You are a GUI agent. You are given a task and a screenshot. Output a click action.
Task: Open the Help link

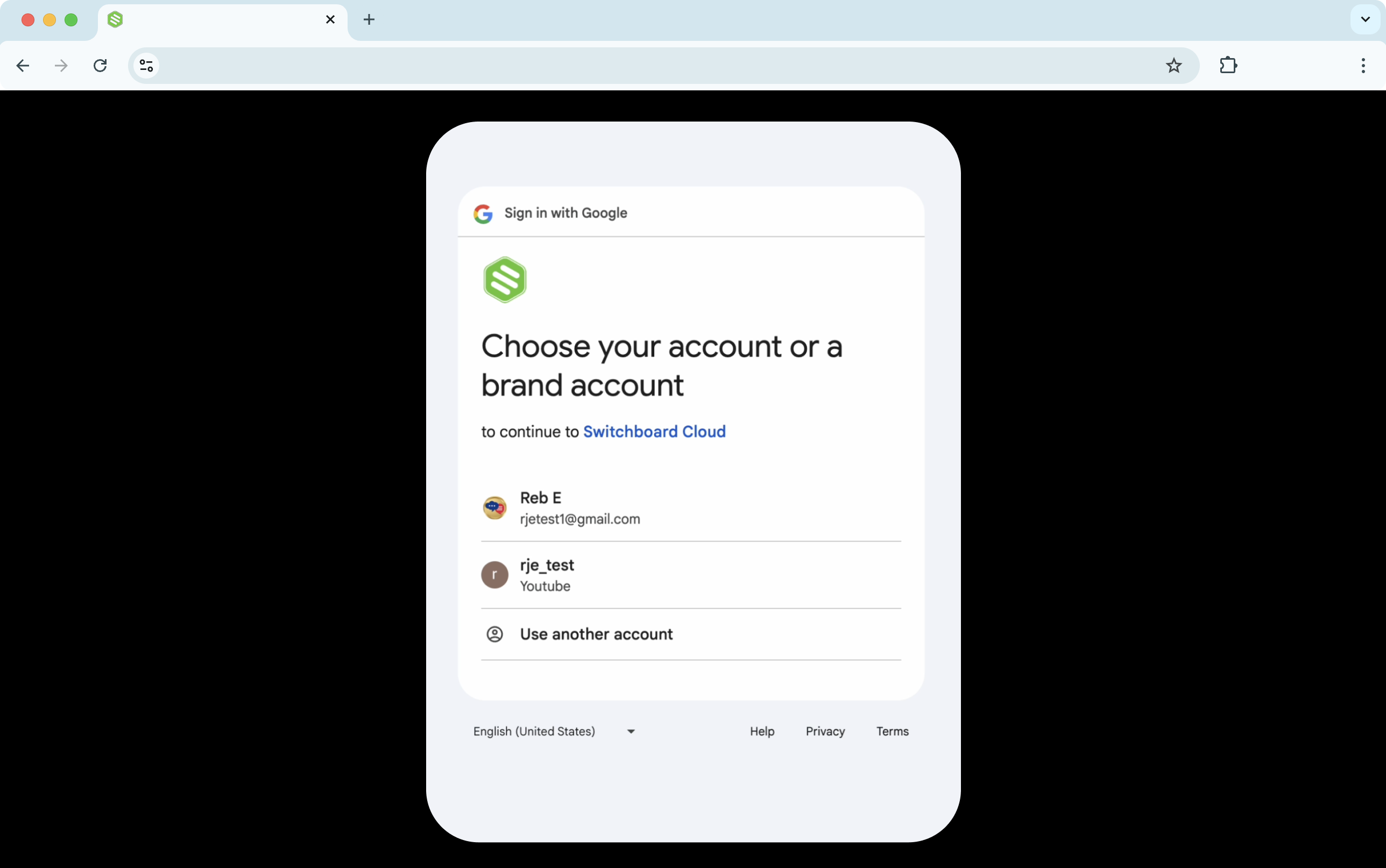click(x=762, y=731)
